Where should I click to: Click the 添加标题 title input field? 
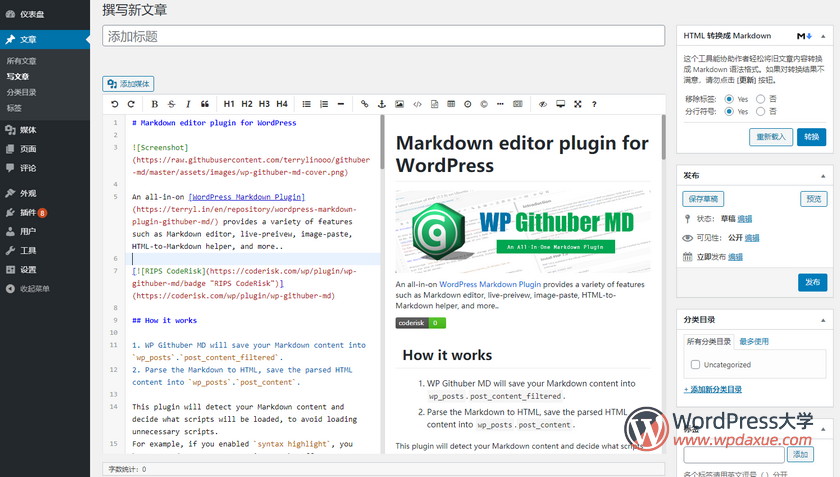(x=383, y=36)
